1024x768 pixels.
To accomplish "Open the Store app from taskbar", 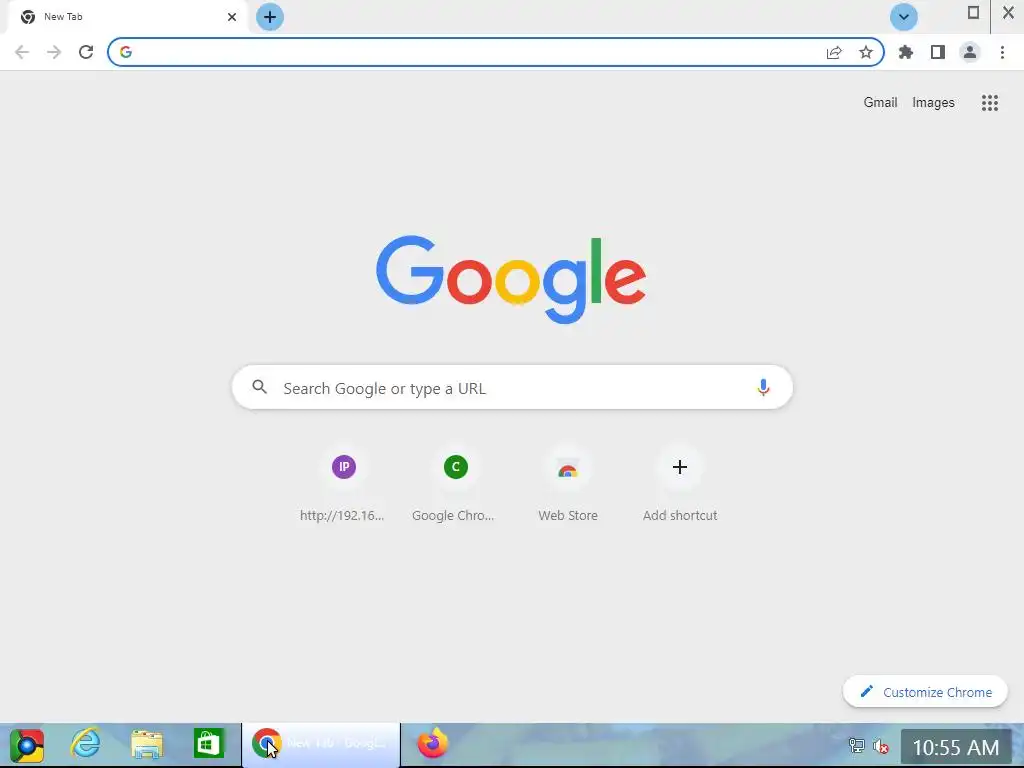I will [208, 744].
